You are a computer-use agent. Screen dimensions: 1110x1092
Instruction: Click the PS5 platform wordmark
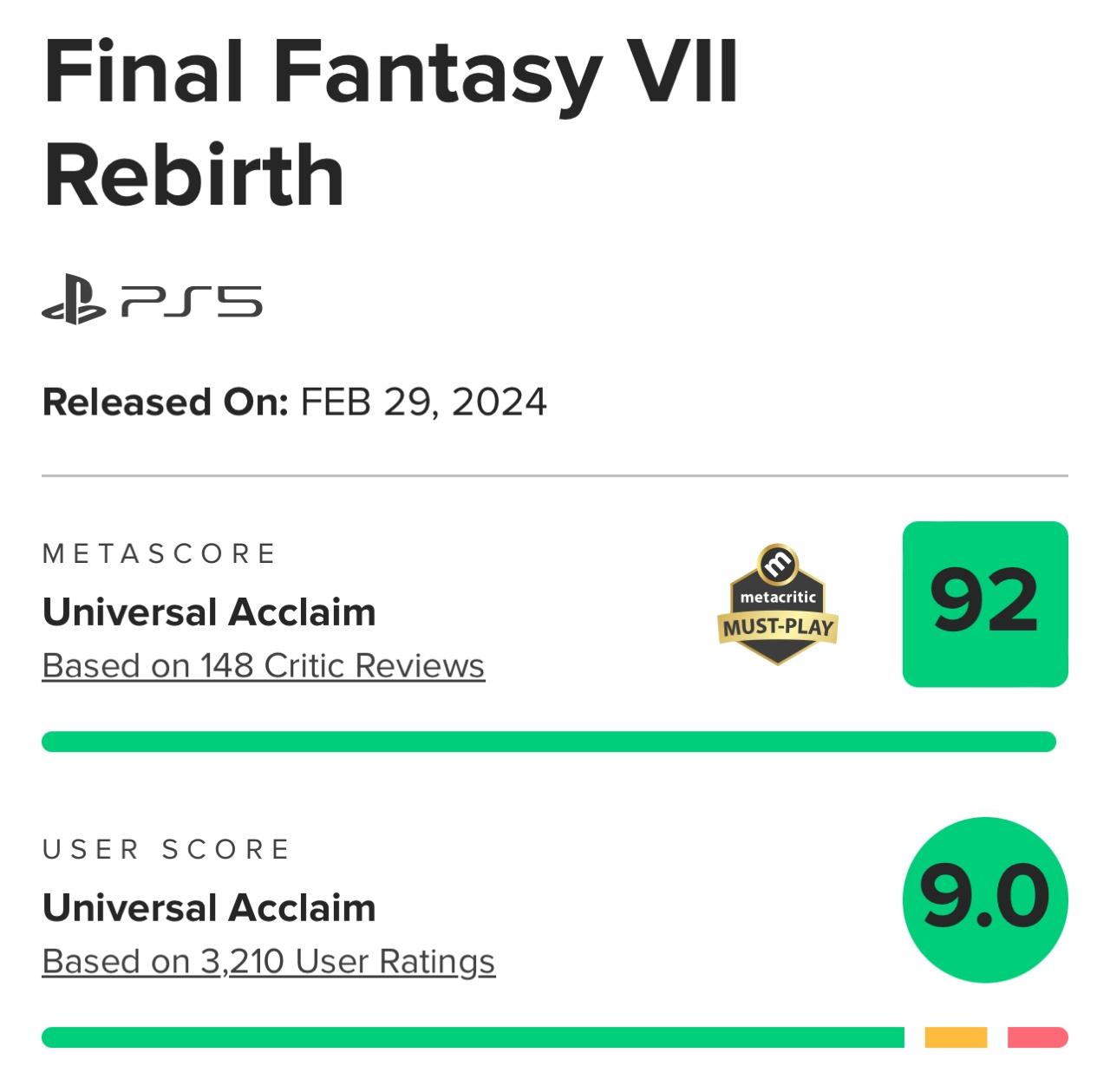click(192, 304)
